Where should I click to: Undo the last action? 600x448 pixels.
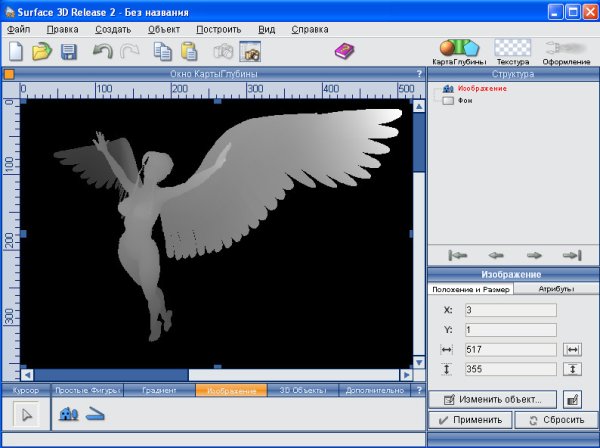(102, 50)
